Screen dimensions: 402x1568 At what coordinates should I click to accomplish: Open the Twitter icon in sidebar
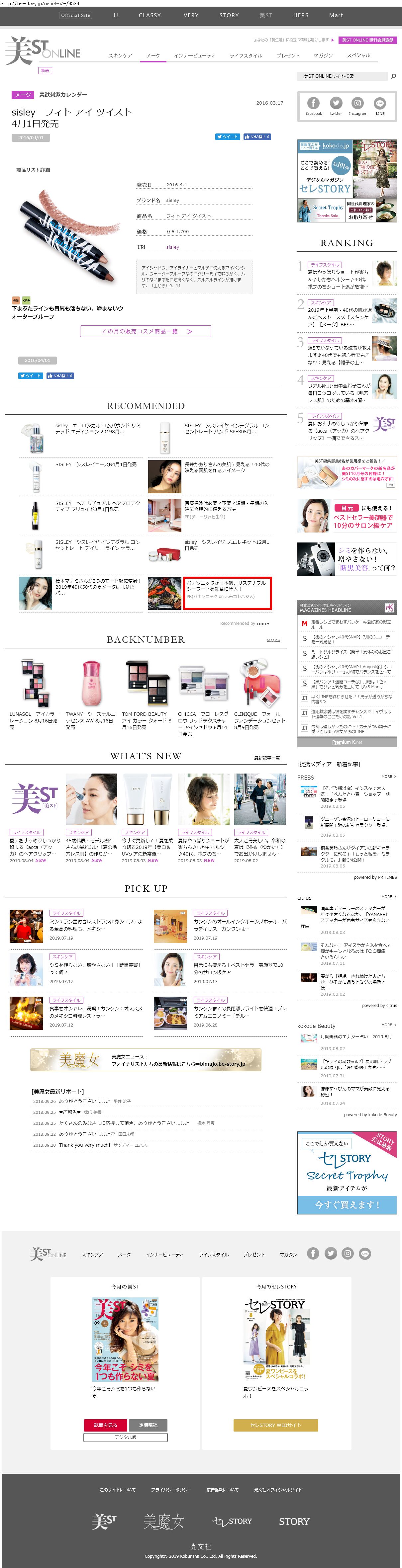336,104
